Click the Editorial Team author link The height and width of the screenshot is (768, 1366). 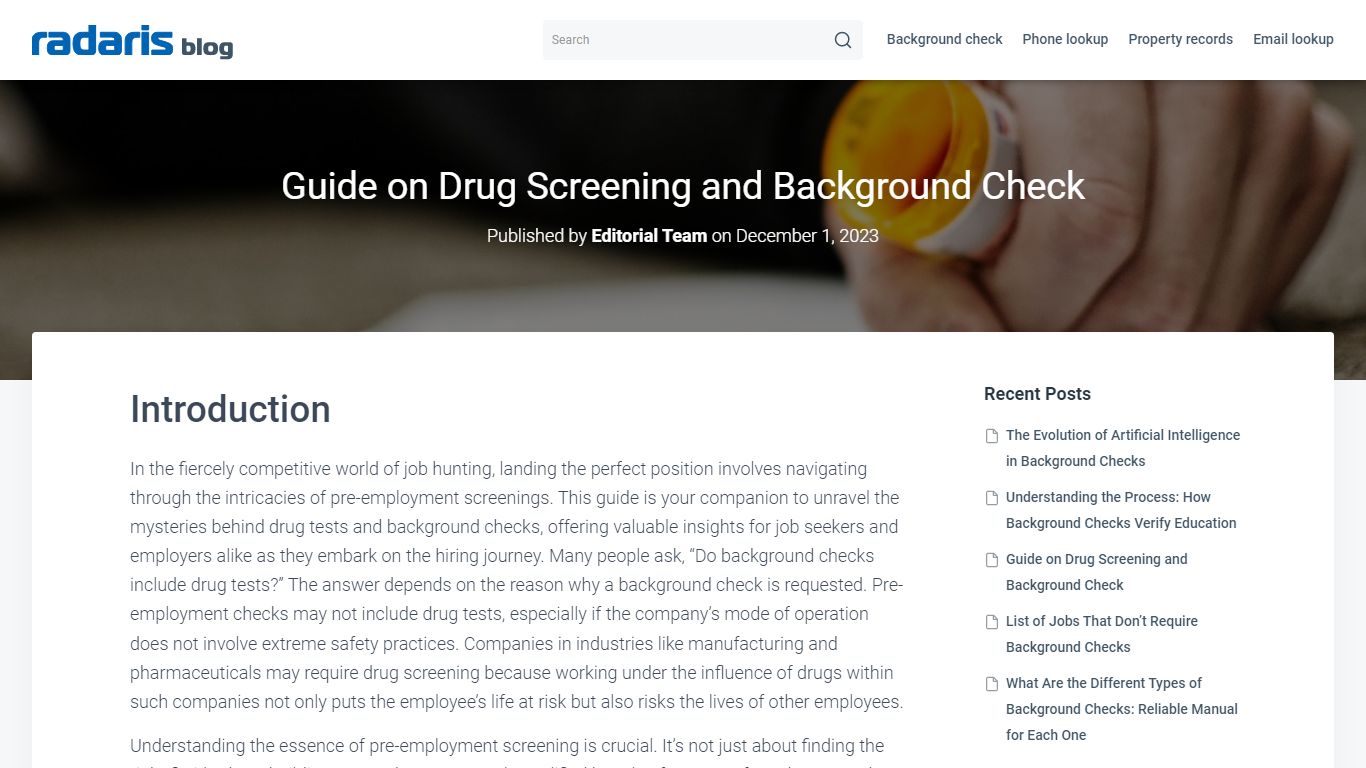(649, 236)
